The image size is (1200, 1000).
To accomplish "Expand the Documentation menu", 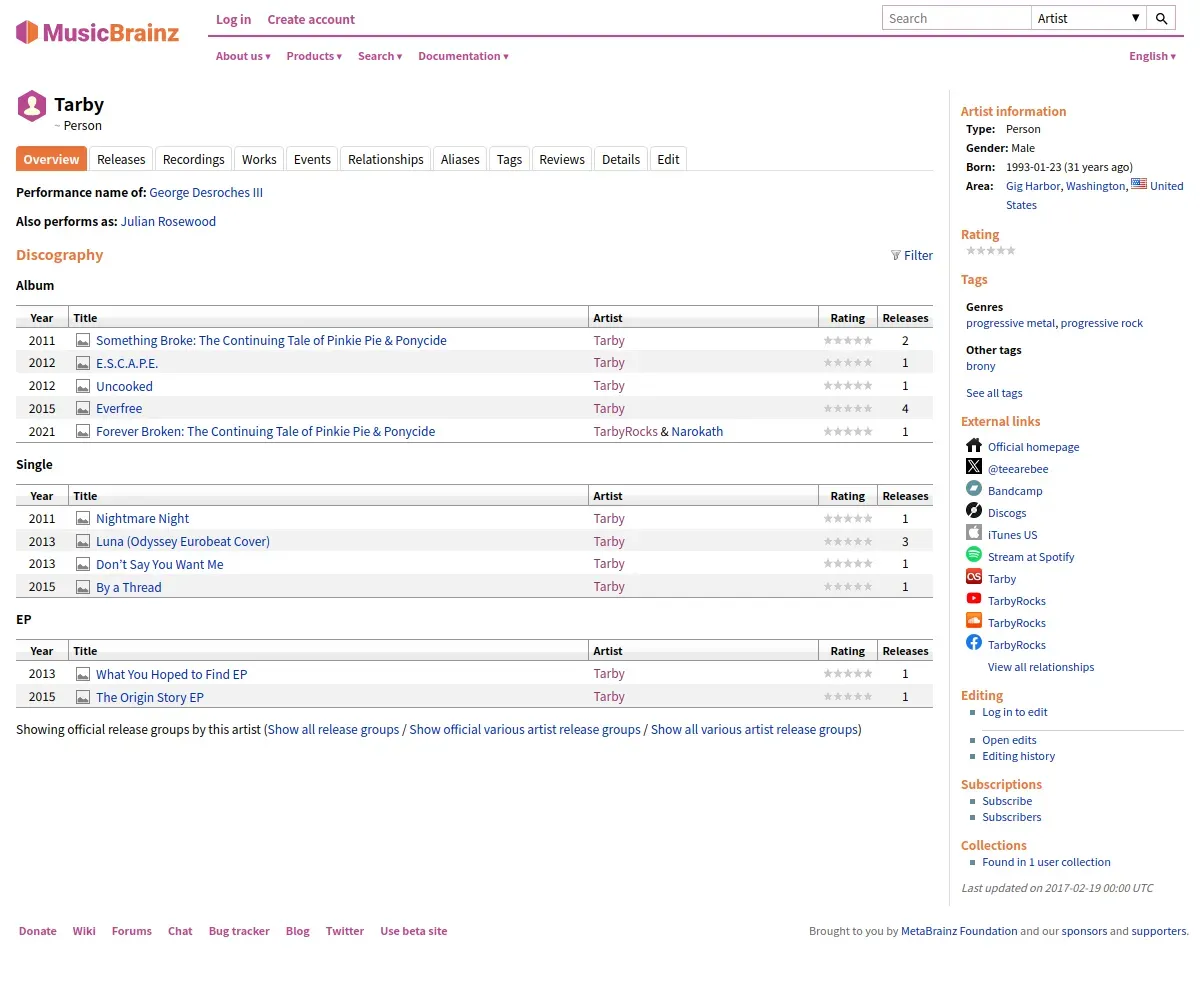I will coord(463,56).
